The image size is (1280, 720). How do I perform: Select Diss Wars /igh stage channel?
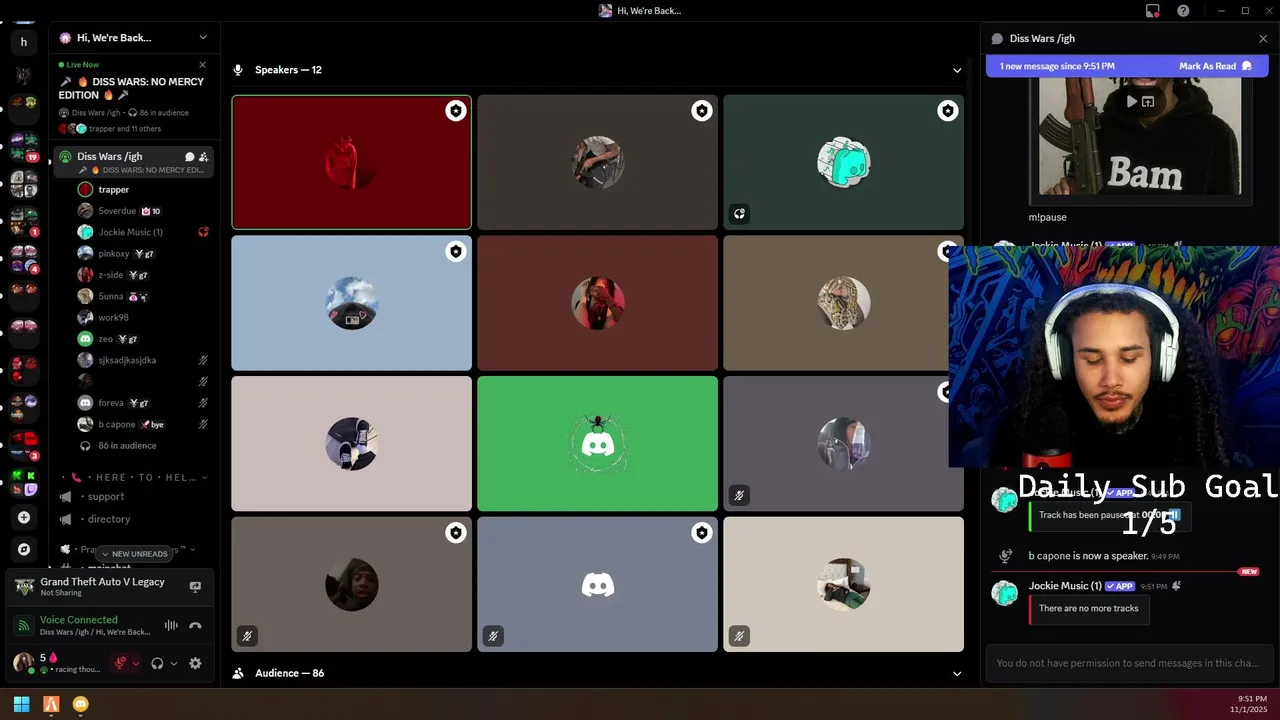pyautogui.click(x=134, y=162)
